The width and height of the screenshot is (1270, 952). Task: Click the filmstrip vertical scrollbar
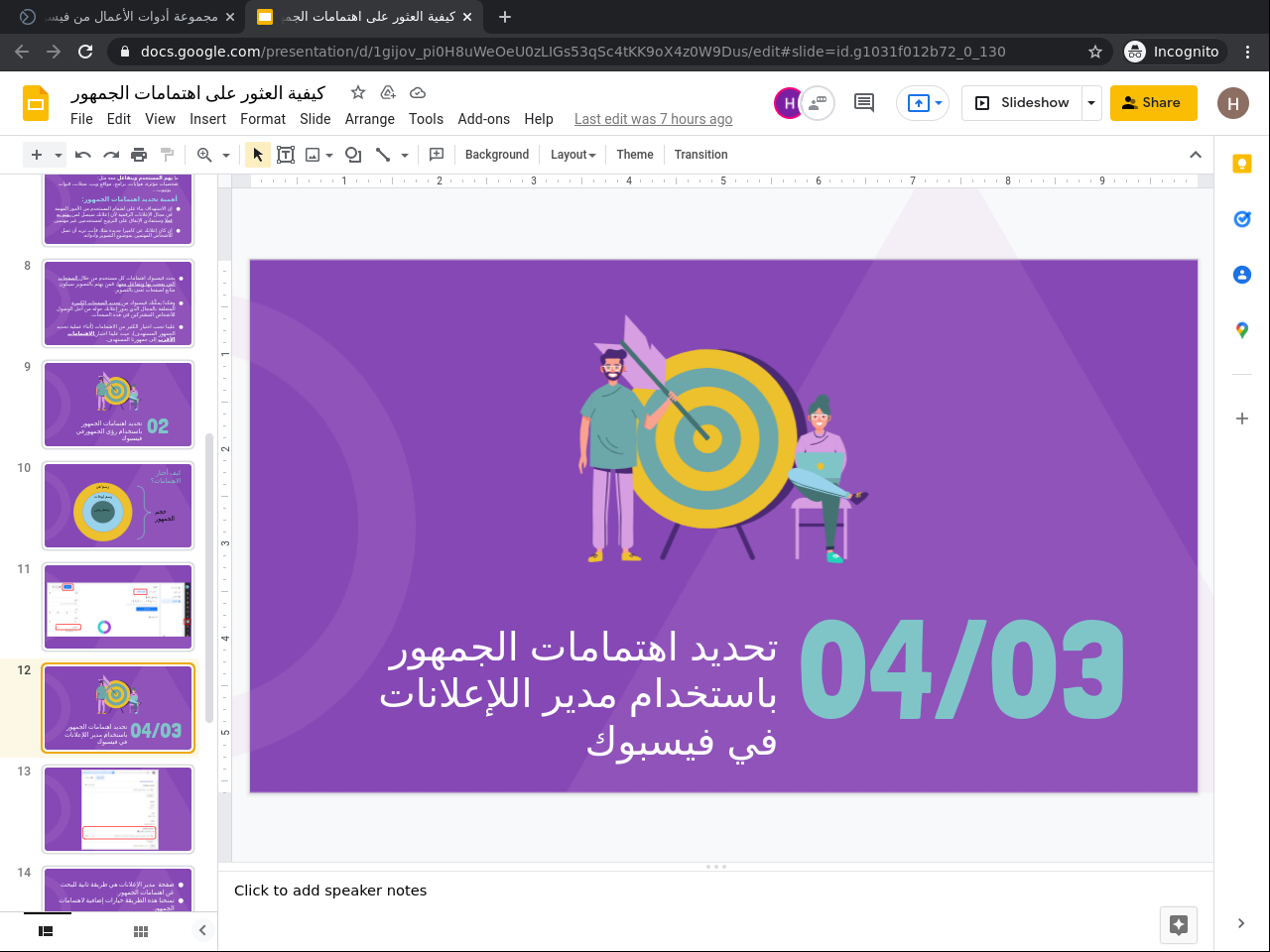coord(209,578)
